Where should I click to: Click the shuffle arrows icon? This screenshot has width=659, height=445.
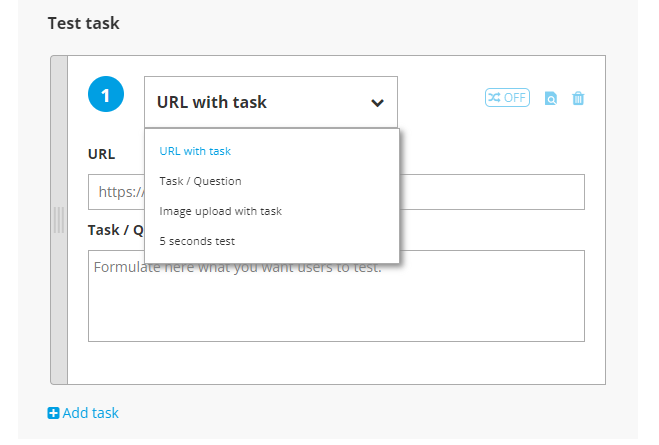pos(494,97)
